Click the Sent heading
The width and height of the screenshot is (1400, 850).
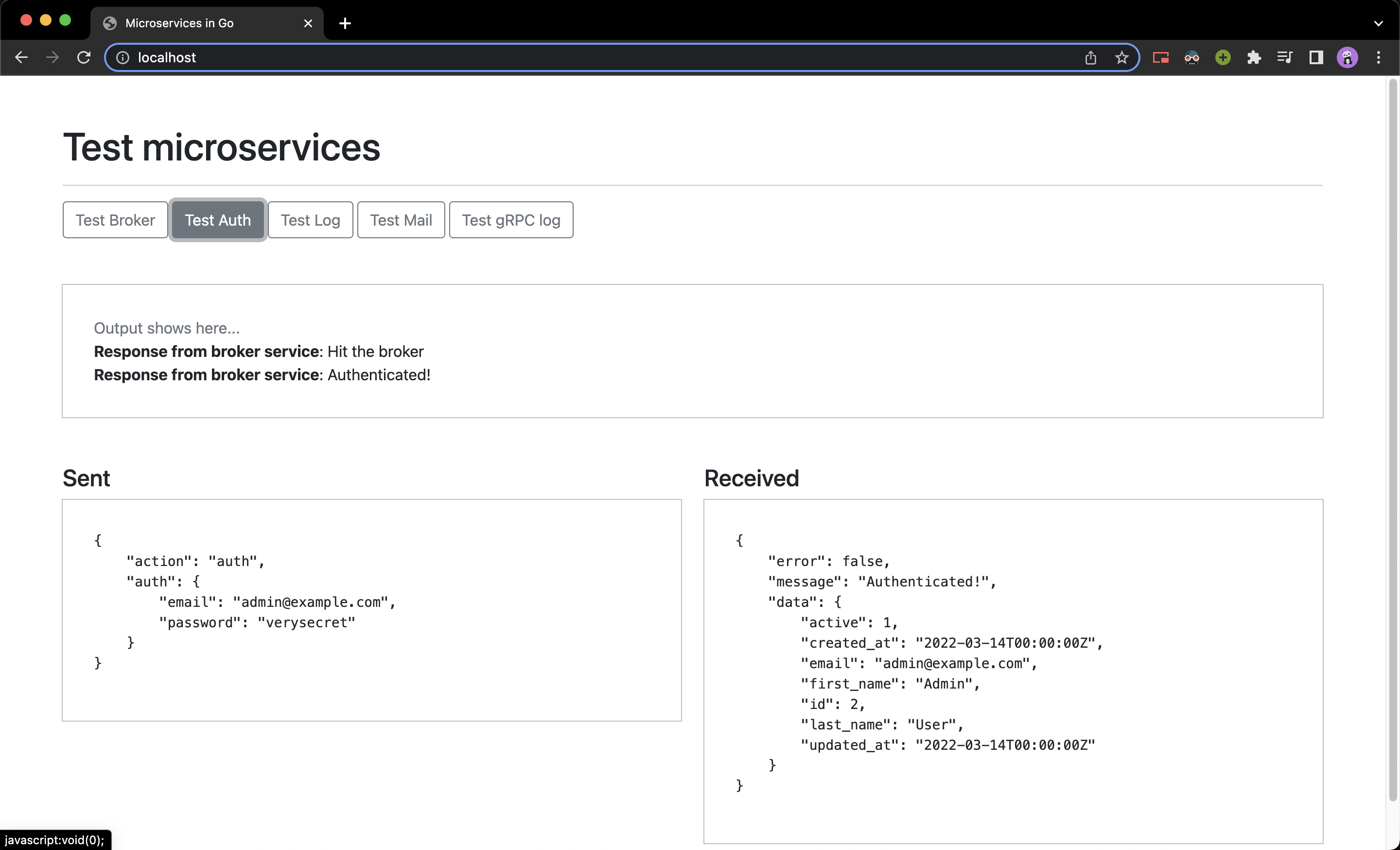pos(87,478)
